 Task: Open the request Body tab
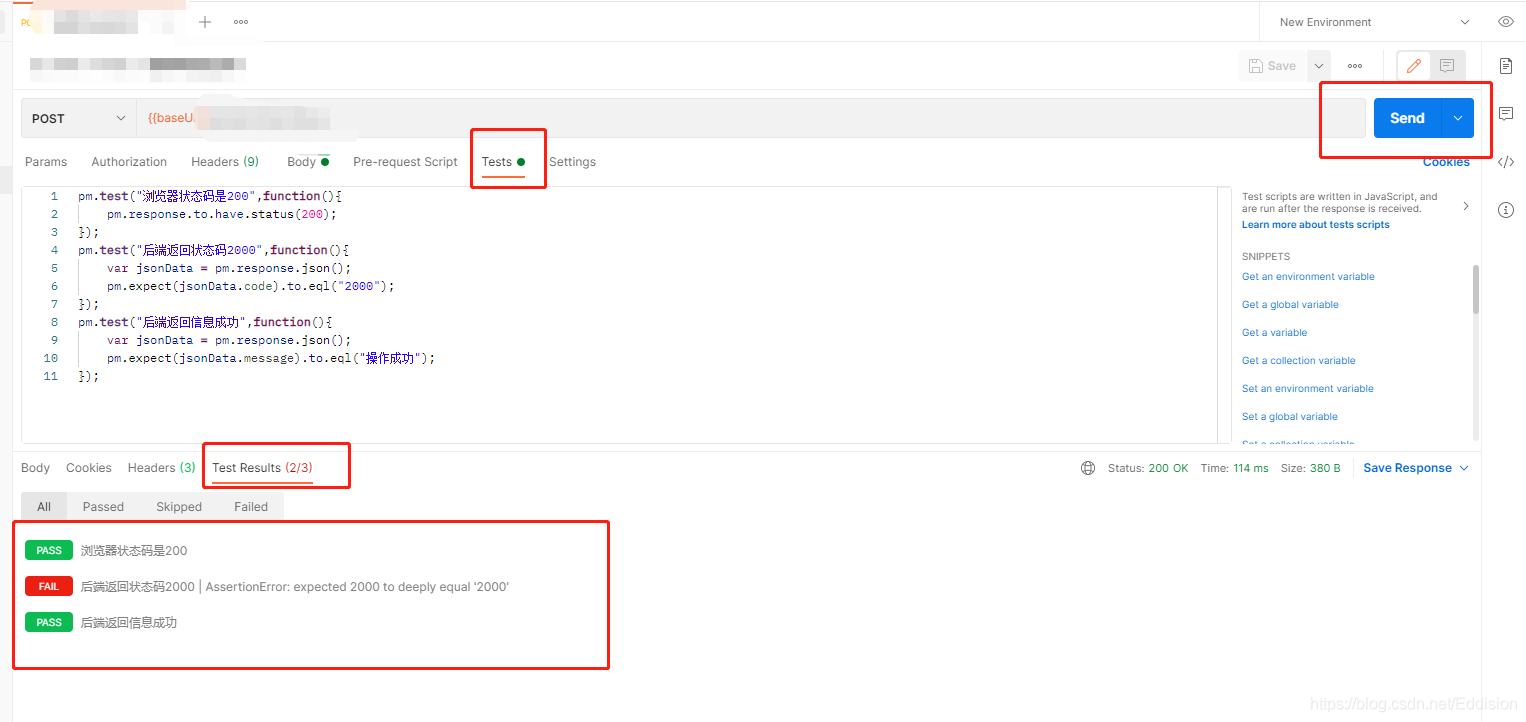[x=307, y=162]
